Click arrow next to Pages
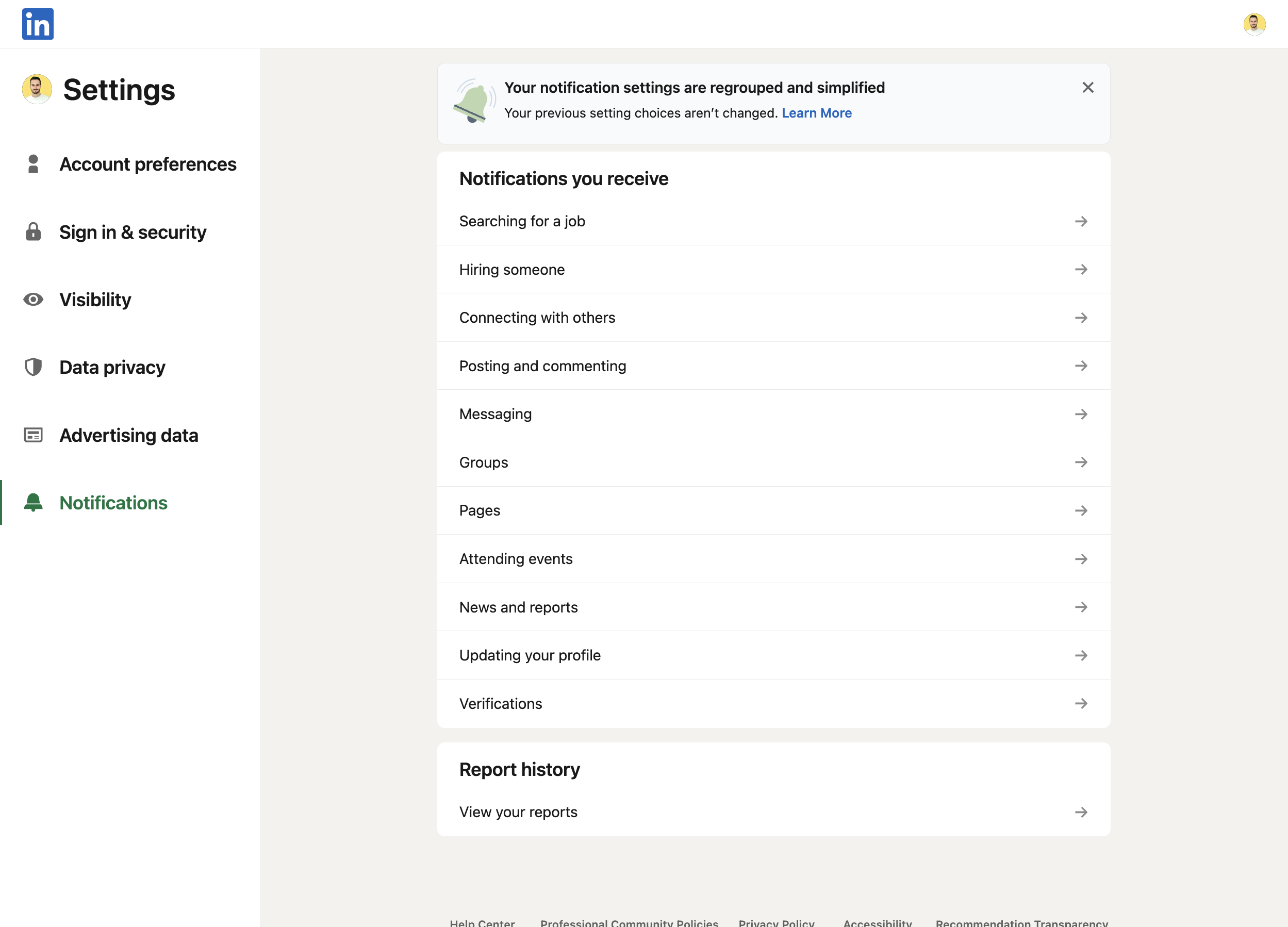The image size is (1288, 927). pyautogui.click(x=1081, y=510)
